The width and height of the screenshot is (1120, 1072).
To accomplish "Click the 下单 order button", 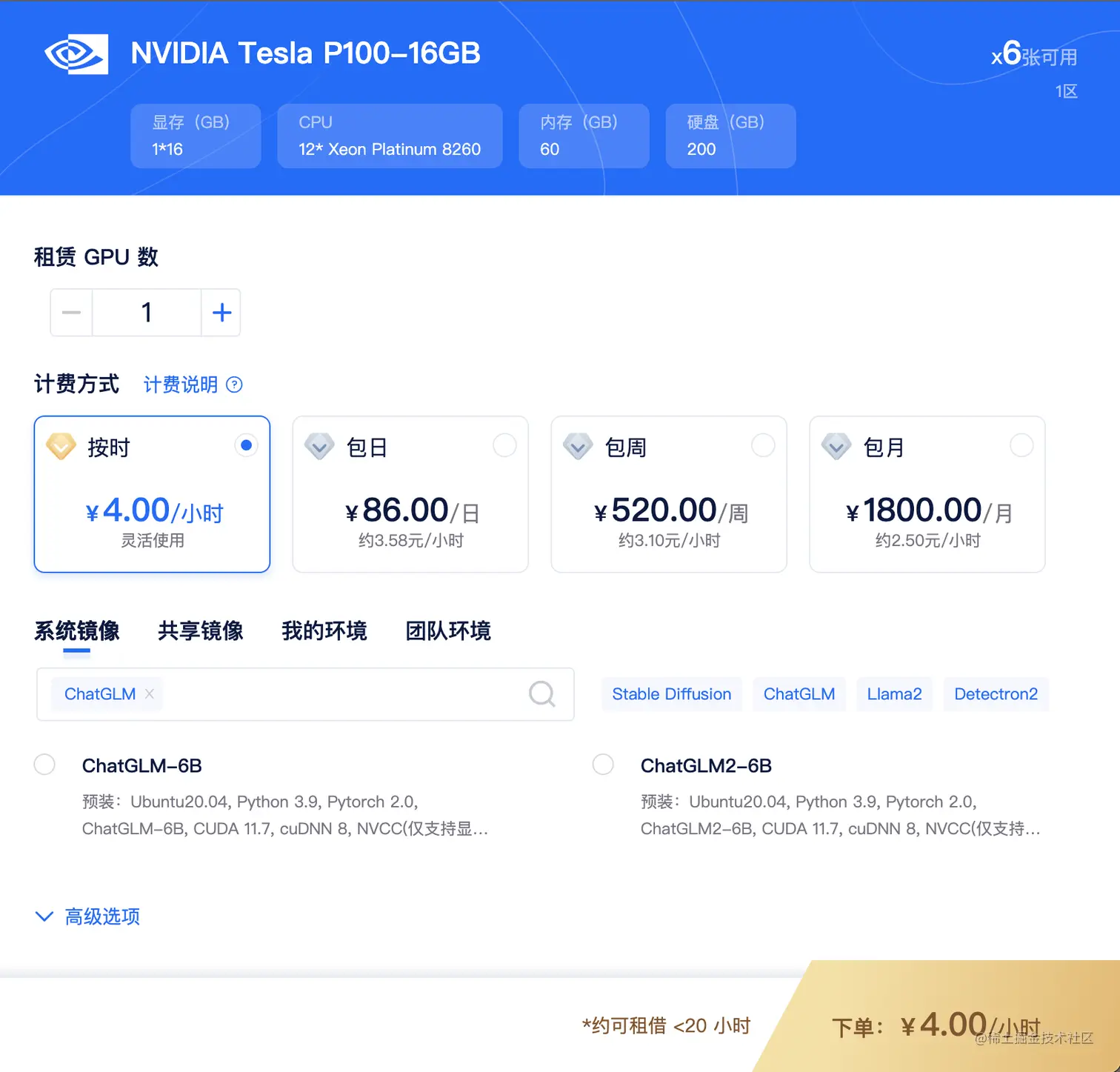I will point(936,1025).
